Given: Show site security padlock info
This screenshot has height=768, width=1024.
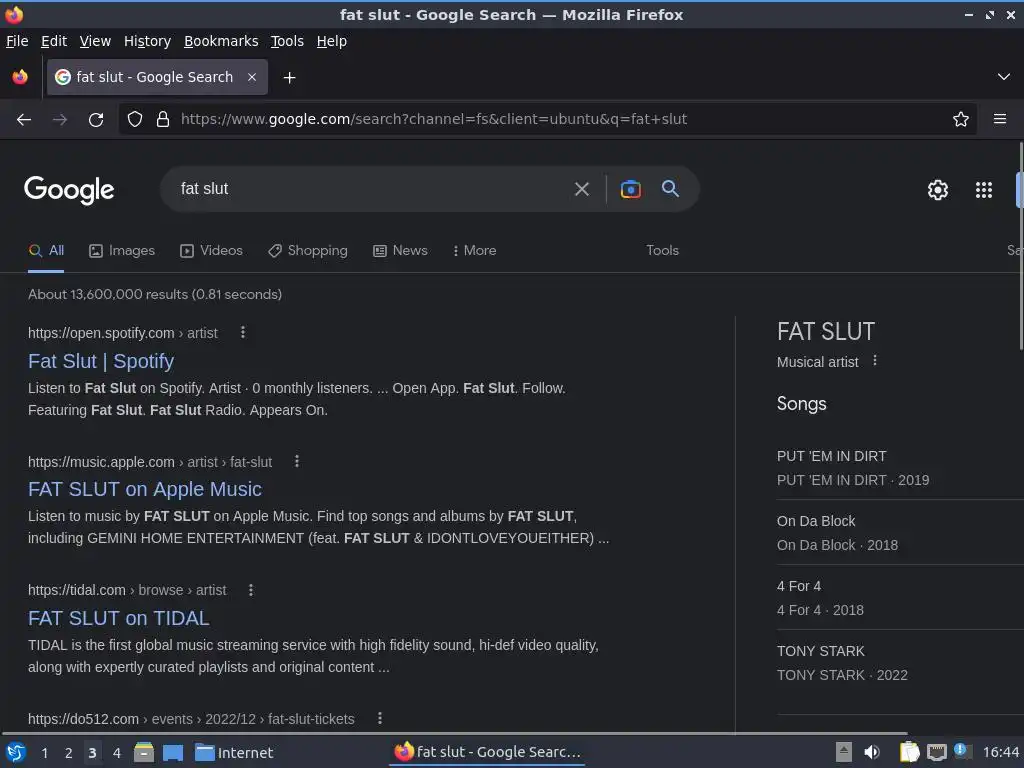Looking at the screenshot, I should tap(163, 119).
